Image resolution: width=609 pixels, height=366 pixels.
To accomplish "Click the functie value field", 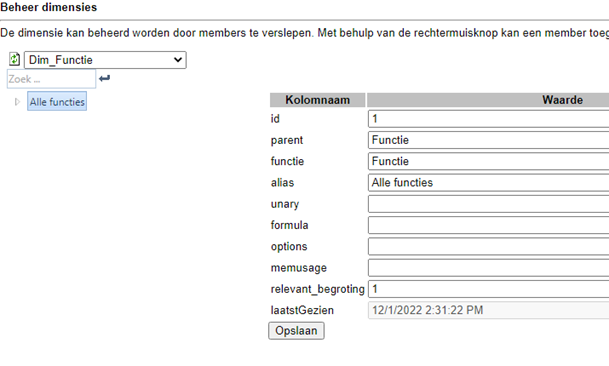I will [x=489, y=161].
